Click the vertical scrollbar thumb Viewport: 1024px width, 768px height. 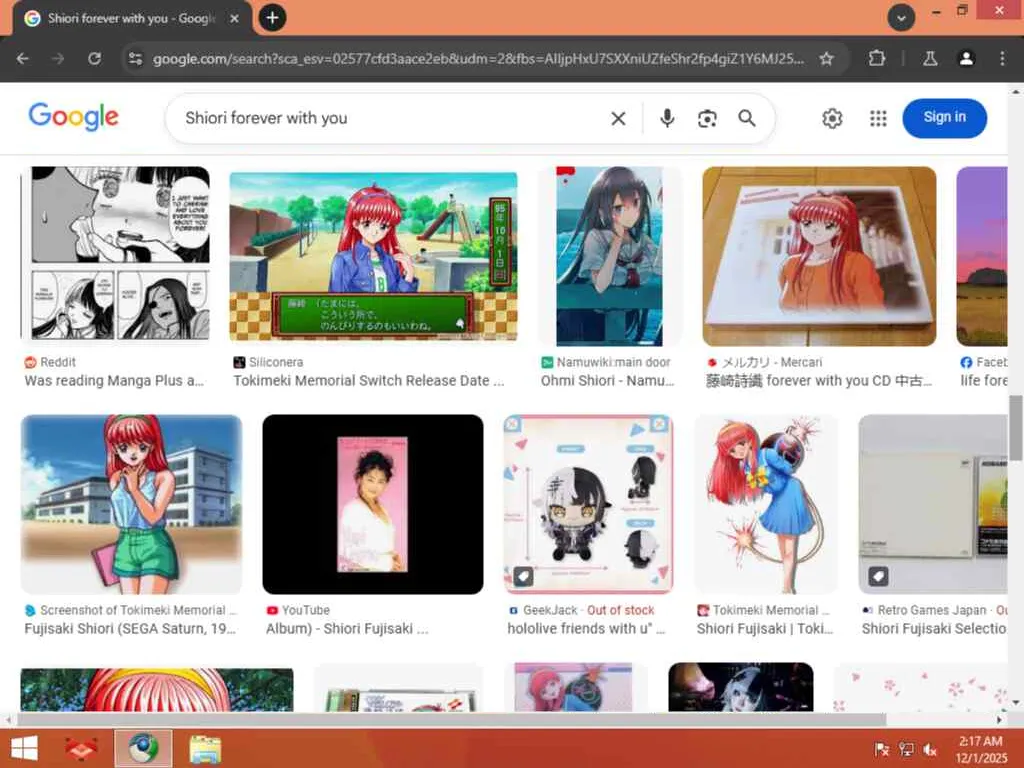point(1016,428)
